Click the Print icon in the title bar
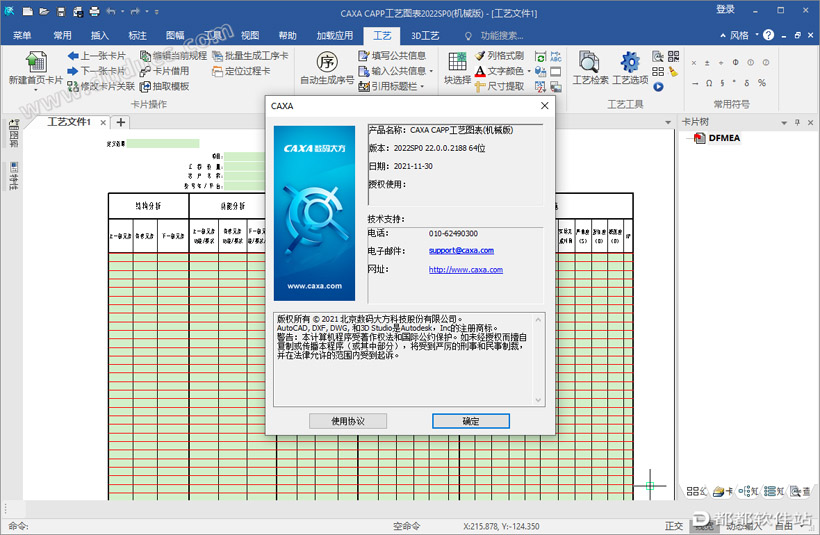820x535 pixels. click(95, 11)
